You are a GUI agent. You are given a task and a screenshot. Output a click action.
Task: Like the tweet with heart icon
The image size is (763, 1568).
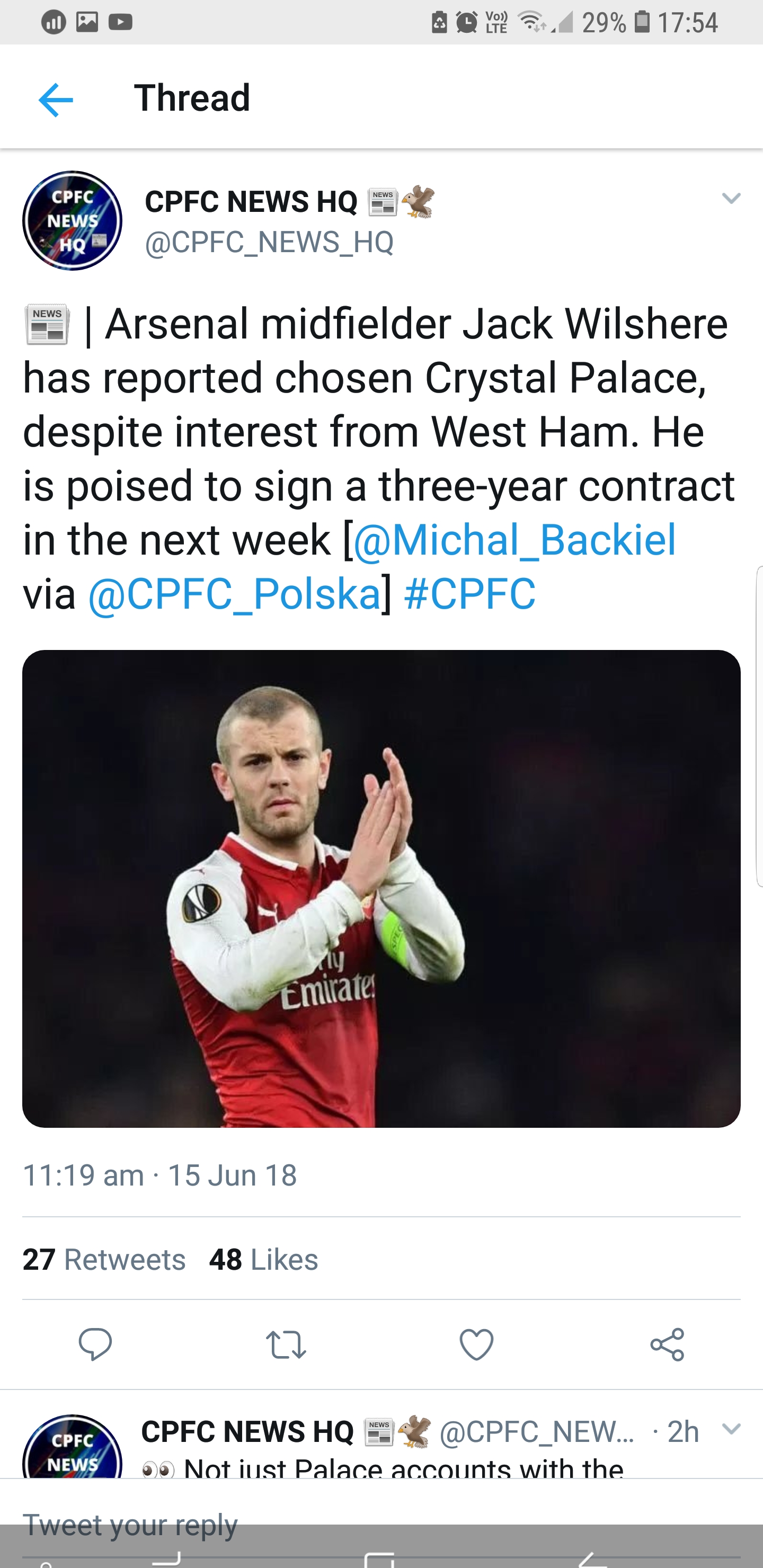pos(476,1344)
